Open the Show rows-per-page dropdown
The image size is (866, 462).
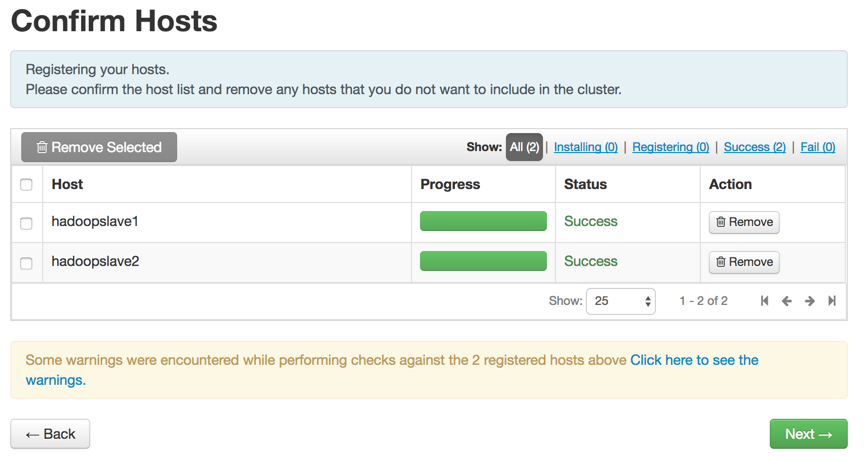[x=620, y=301]
